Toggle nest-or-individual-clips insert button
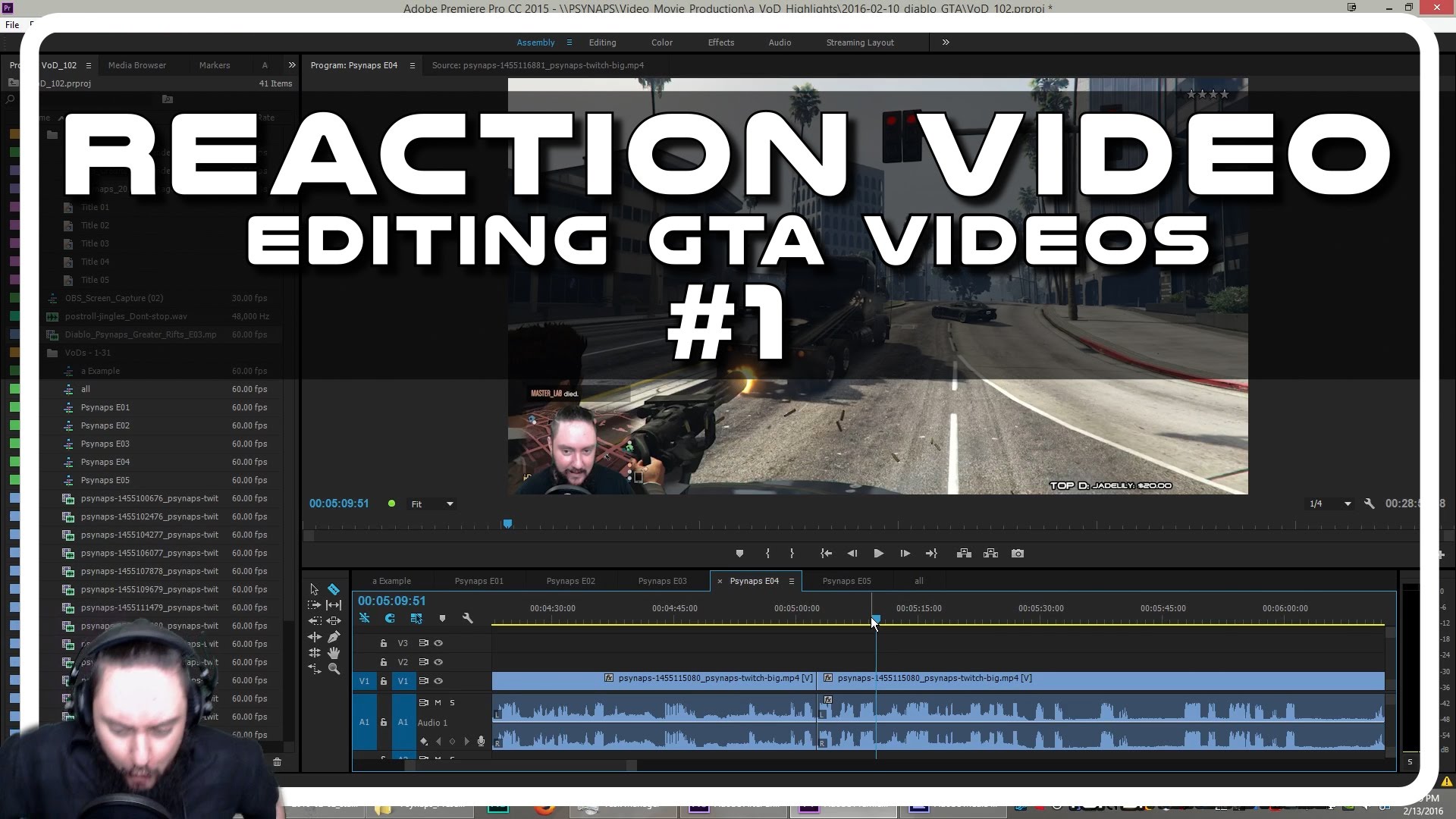Viewport: 1456px width, 819px height. click(x=365, y=619)
